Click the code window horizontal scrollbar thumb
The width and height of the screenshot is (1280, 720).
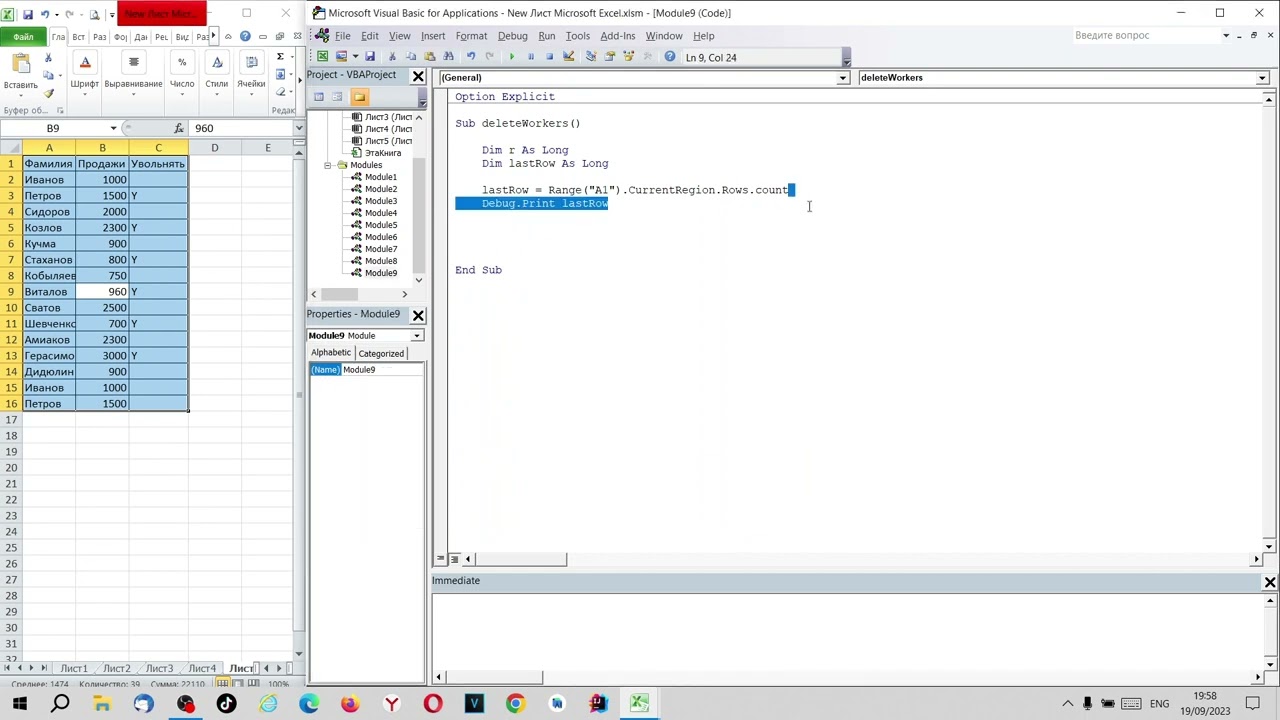pos(520,559)
